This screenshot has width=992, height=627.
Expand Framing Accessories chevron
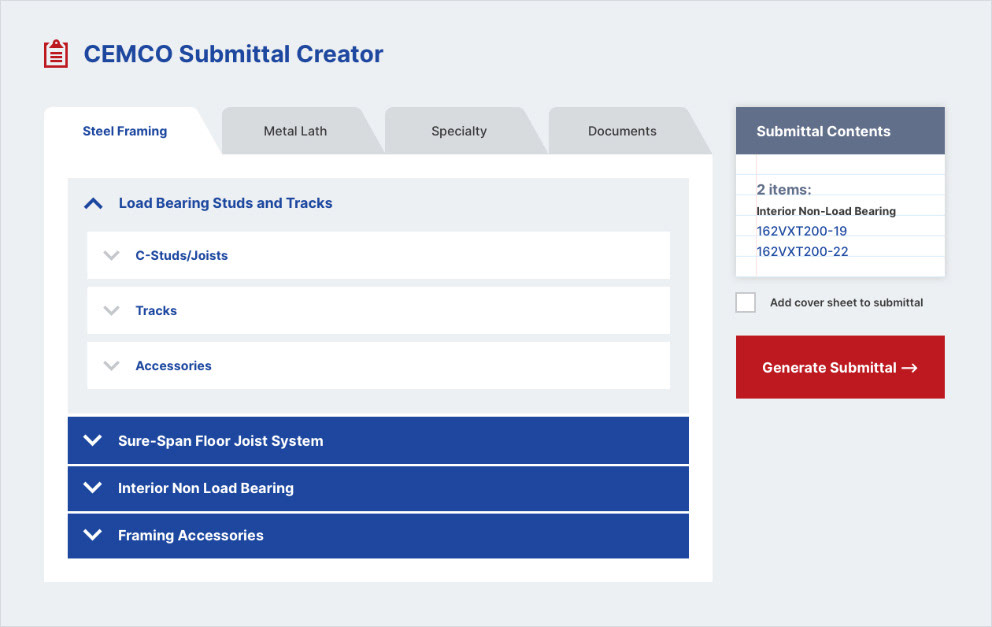tap(92, 535)
